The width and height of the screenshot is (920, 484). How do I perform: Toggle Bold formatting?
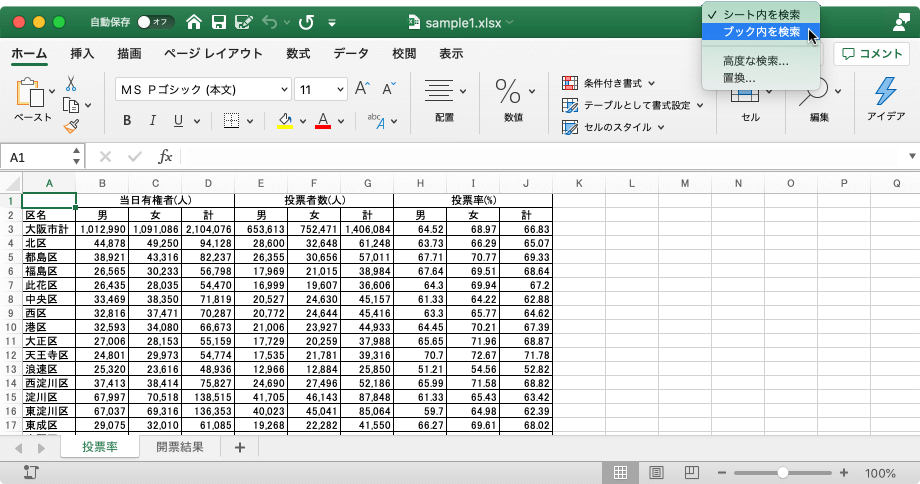click(x=127, y=120)
